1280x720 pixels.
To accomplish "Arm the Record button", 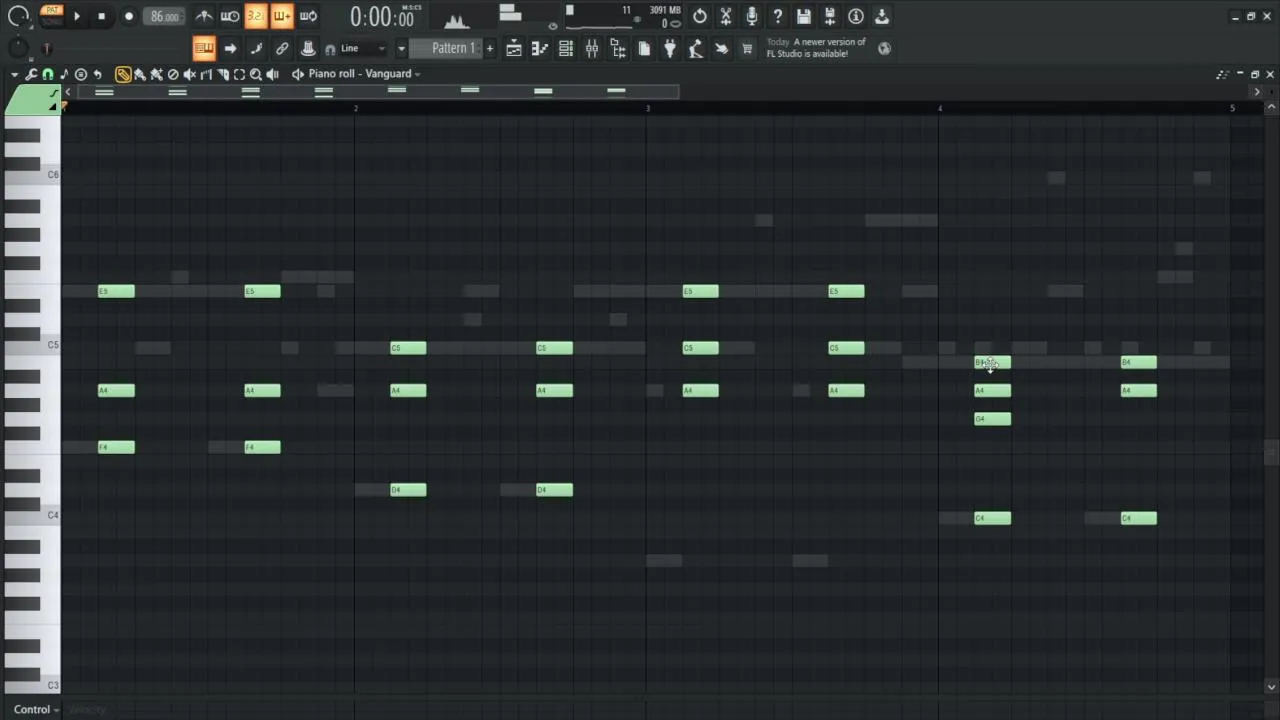I will point(129,16).
